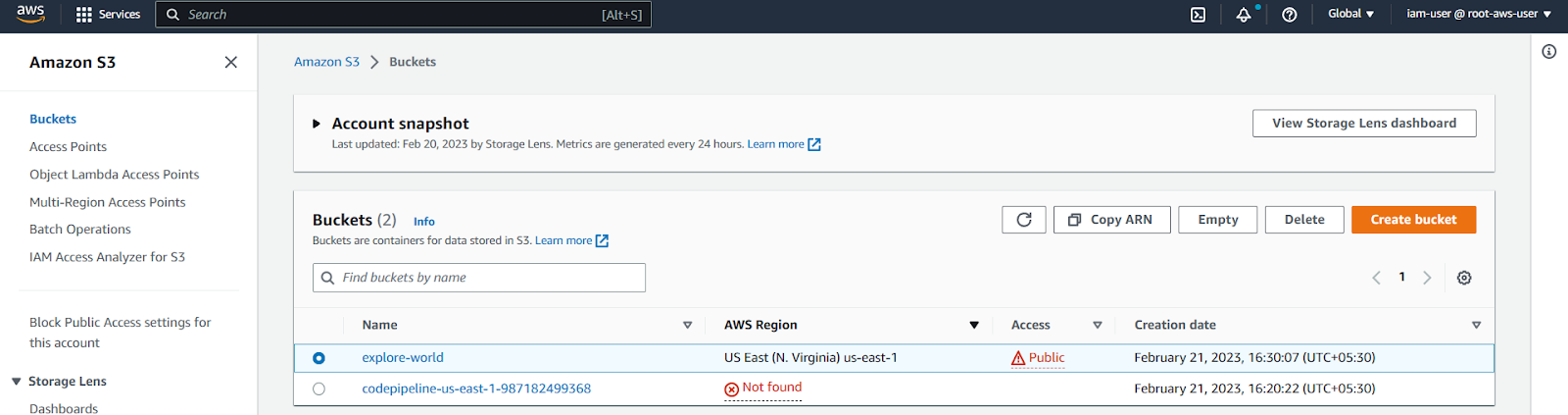Open Access Points in the sidebar
This screenshot has height=415, width=1568.
point(68,146)
